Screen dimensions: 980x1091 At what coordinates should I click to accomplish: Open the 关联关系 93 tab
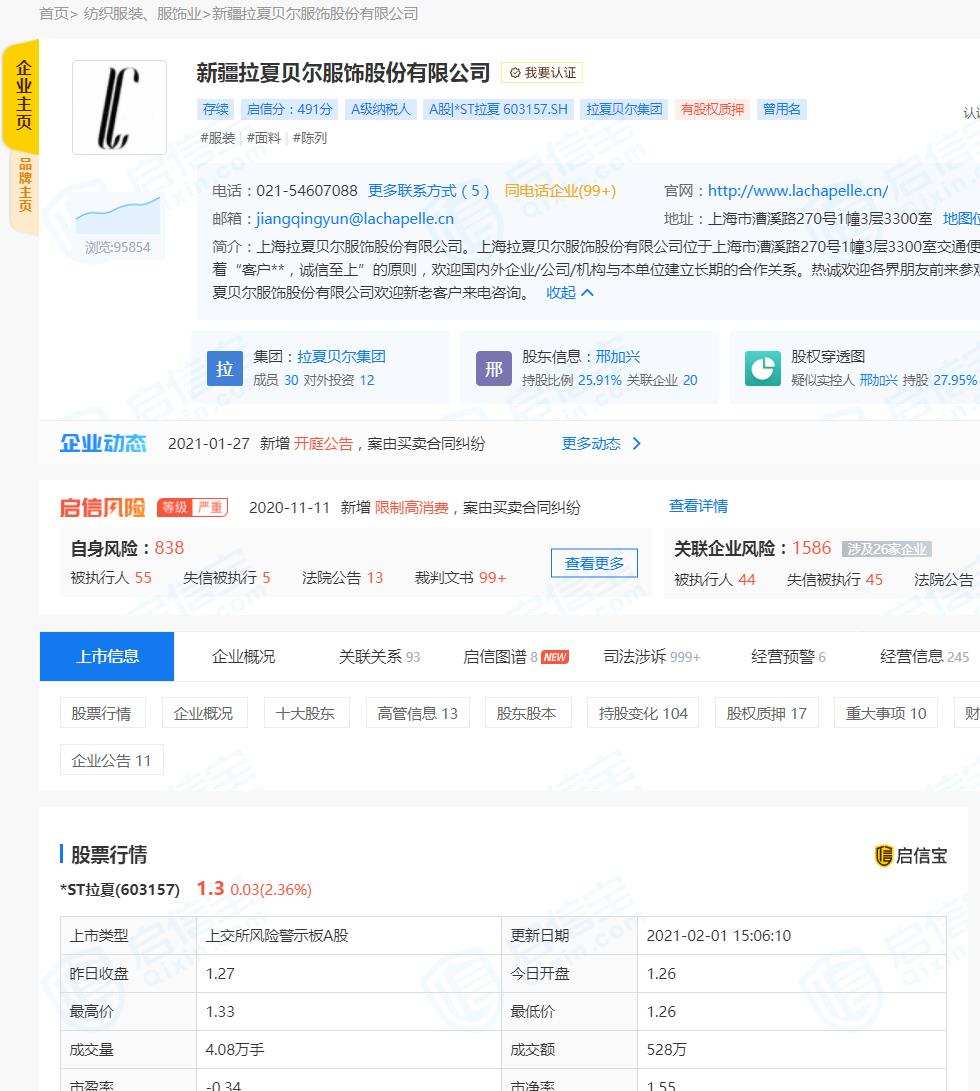(379, 656)
